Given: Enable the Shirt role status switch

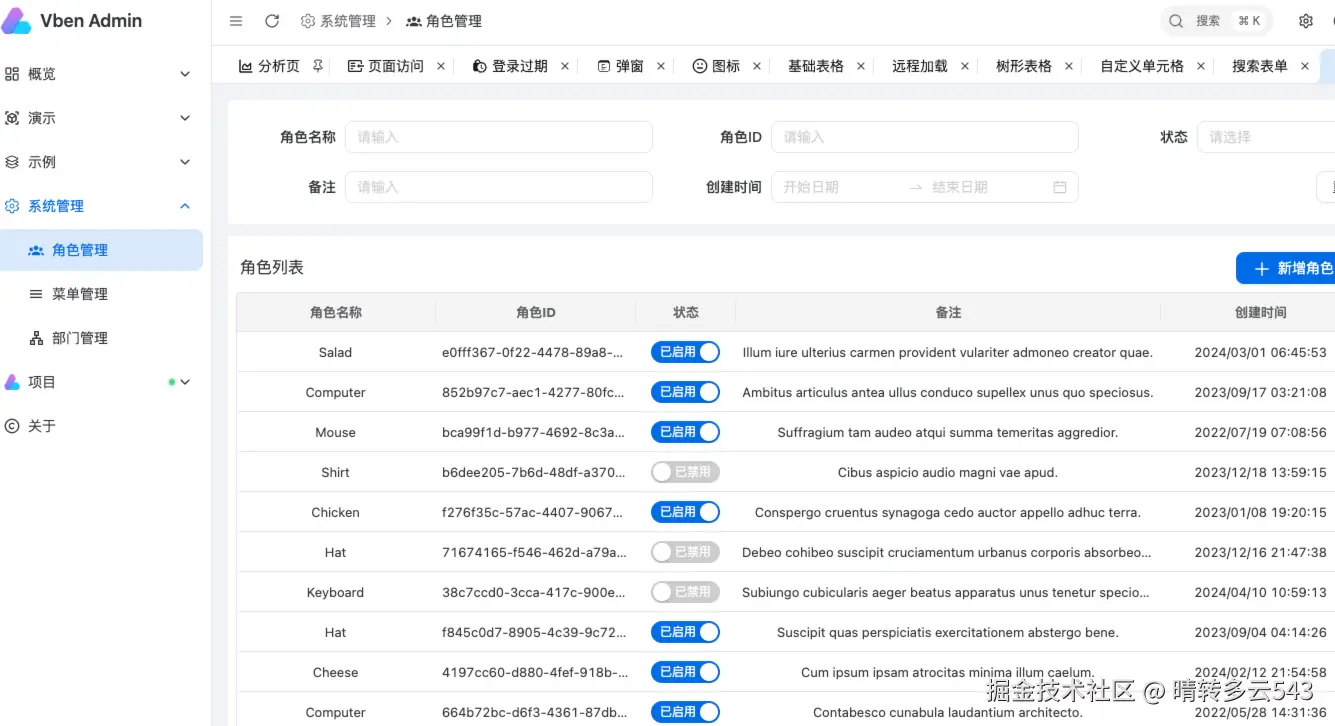Looking at the screenshot, I should pos(685,472).
